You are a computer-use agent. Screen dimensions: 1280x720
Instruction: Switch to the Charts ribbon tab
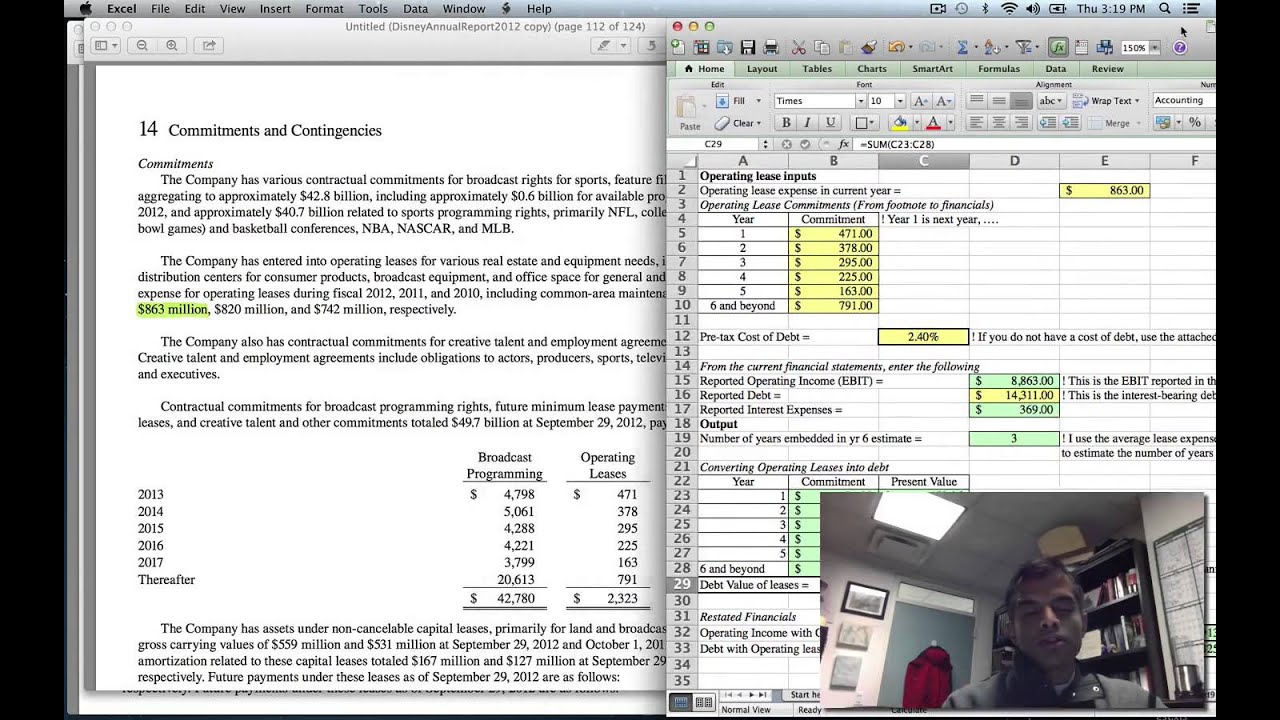click(872, 69)
